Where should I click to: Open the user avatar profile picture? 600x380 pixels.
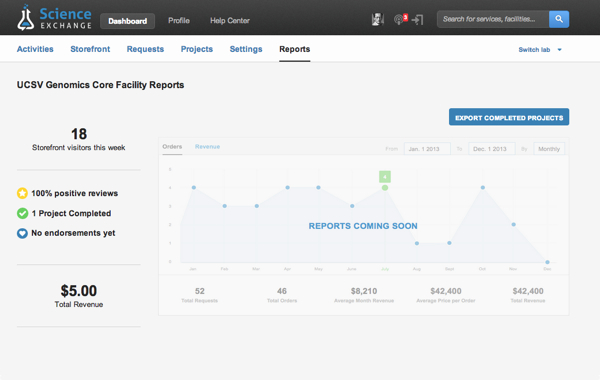pyautogui.click(x=378, y=19)
